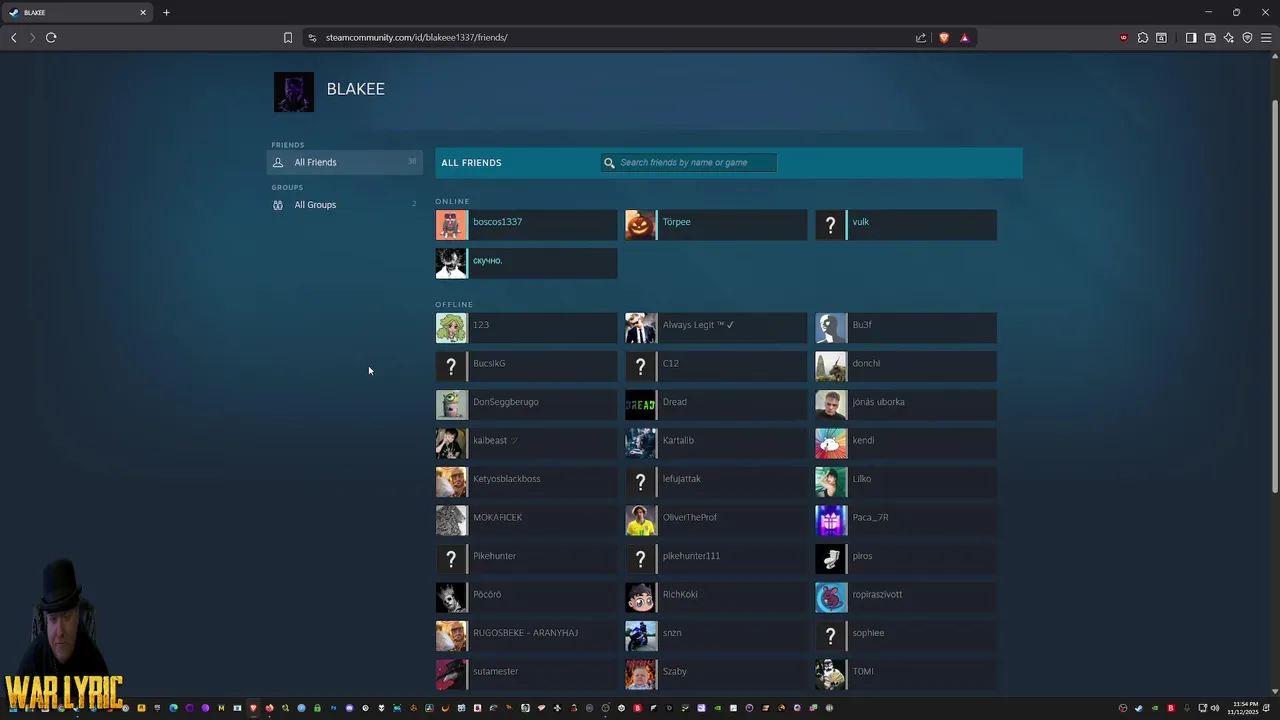Click the page vertical scrollbar
Viewport: 1280px width, 720px height.
coord(1274,296)
